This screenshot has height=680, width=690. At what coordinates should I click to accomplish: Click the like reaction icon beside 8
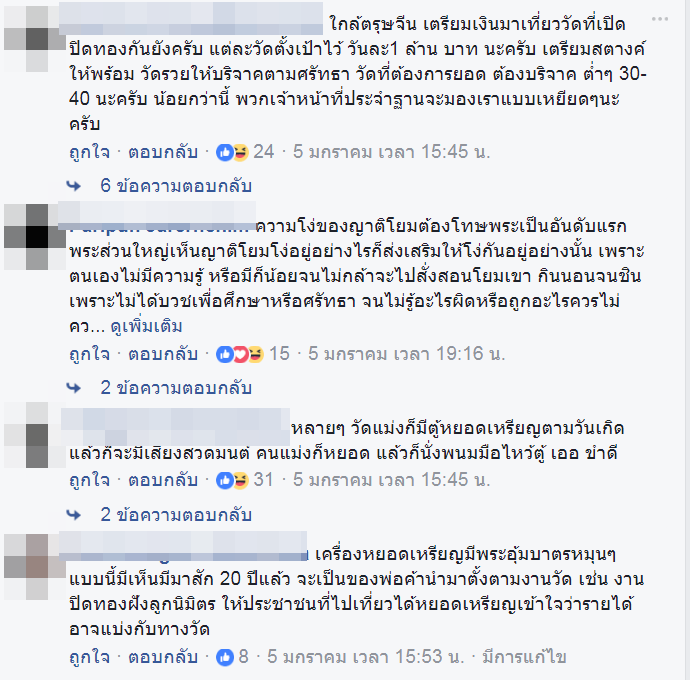(224, 657)
